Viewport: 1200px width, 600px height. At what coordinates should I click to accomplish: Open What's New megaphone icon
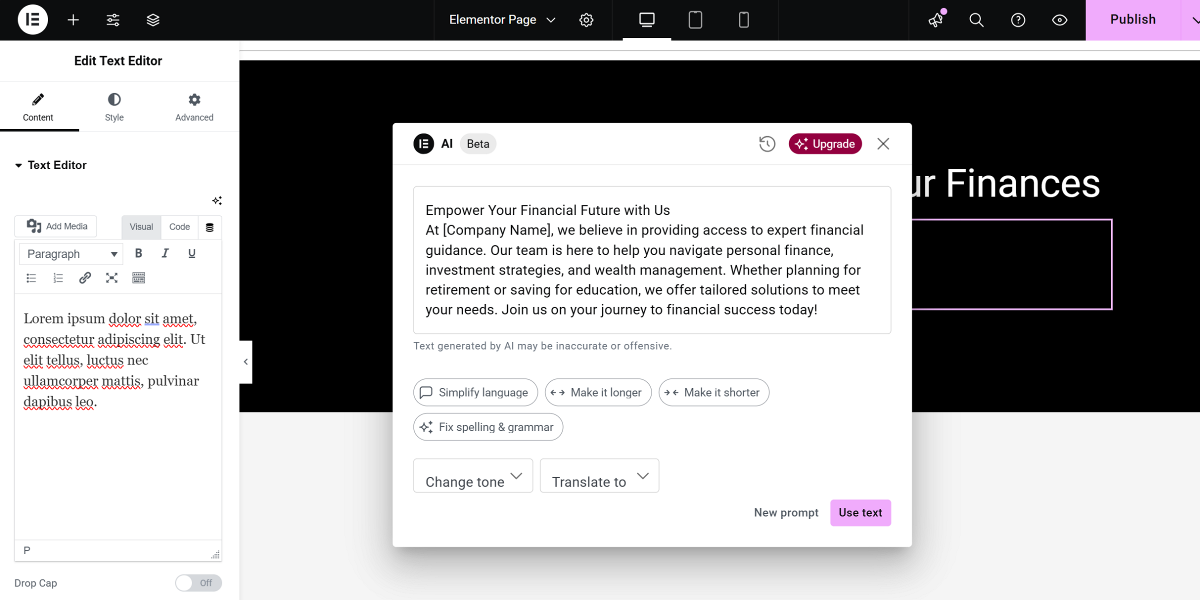(935, 20)
